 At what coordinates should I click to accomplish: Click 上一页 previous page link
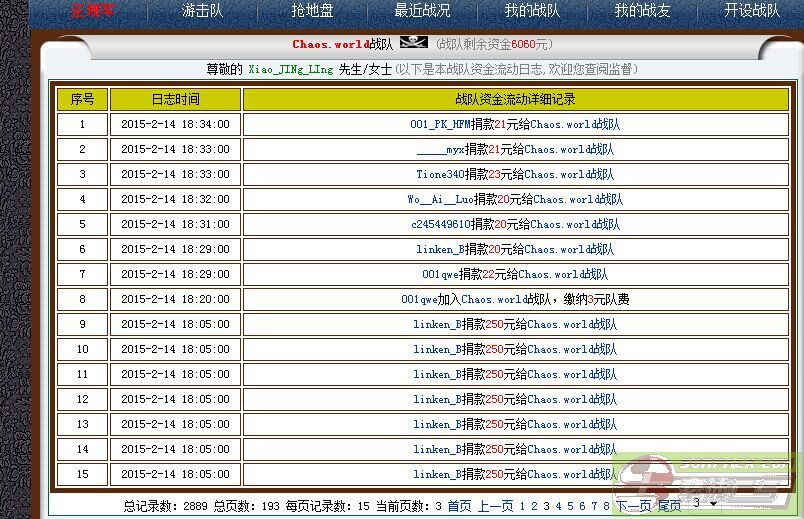495,506
